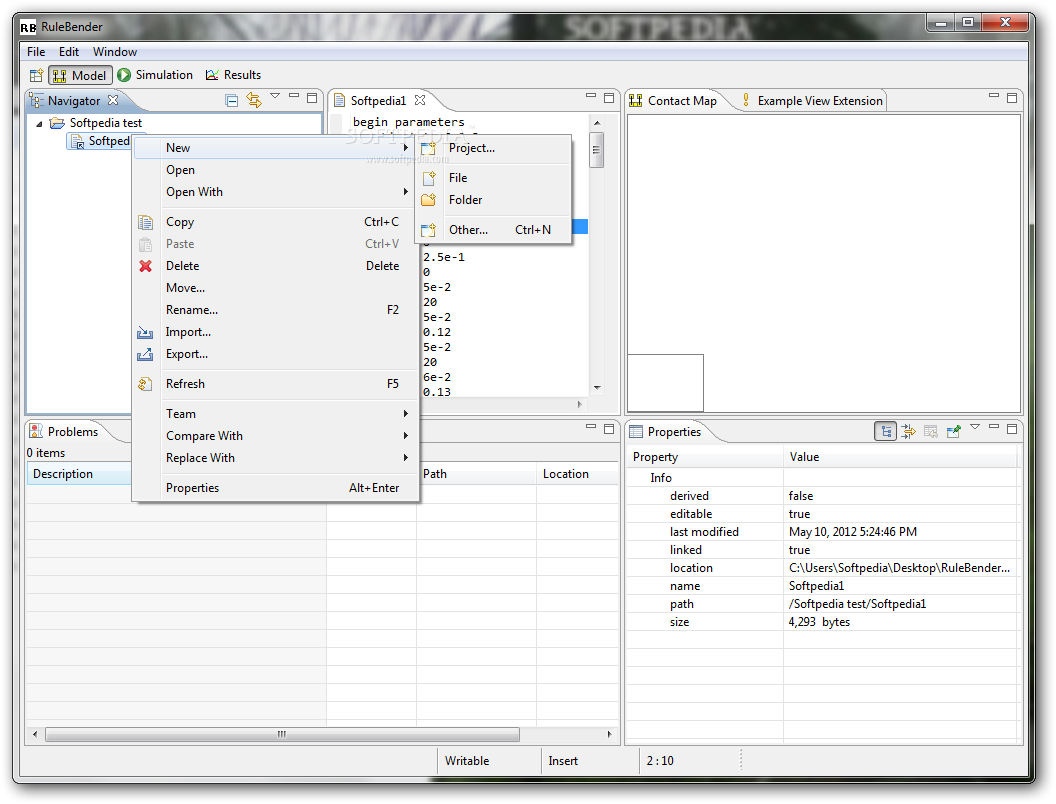Close the Softpedia1 editor tab

[x=420, y=100]
